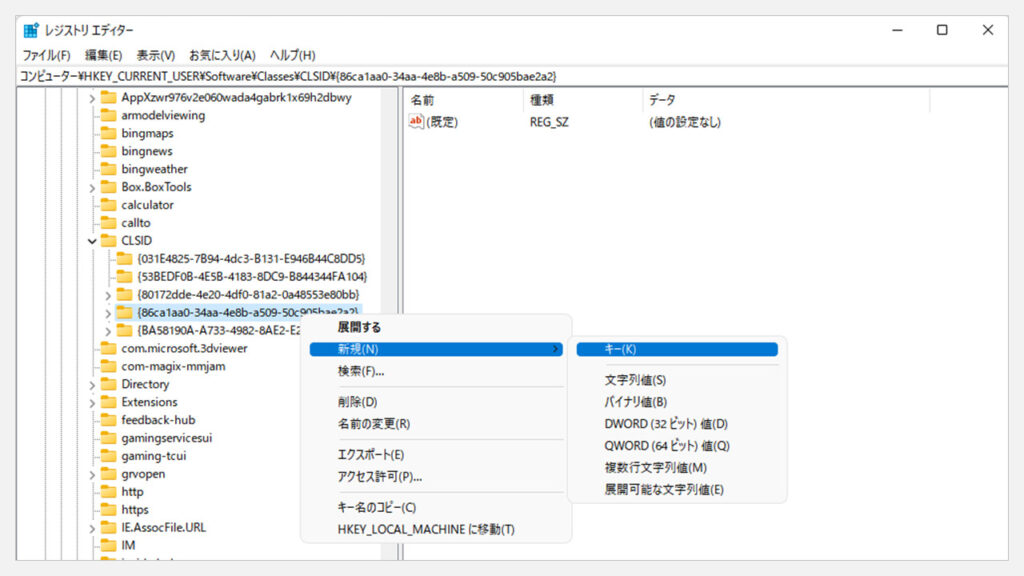Select DWORD (32 ビット) 値(D) in submenu

click(x=666, y=424)
